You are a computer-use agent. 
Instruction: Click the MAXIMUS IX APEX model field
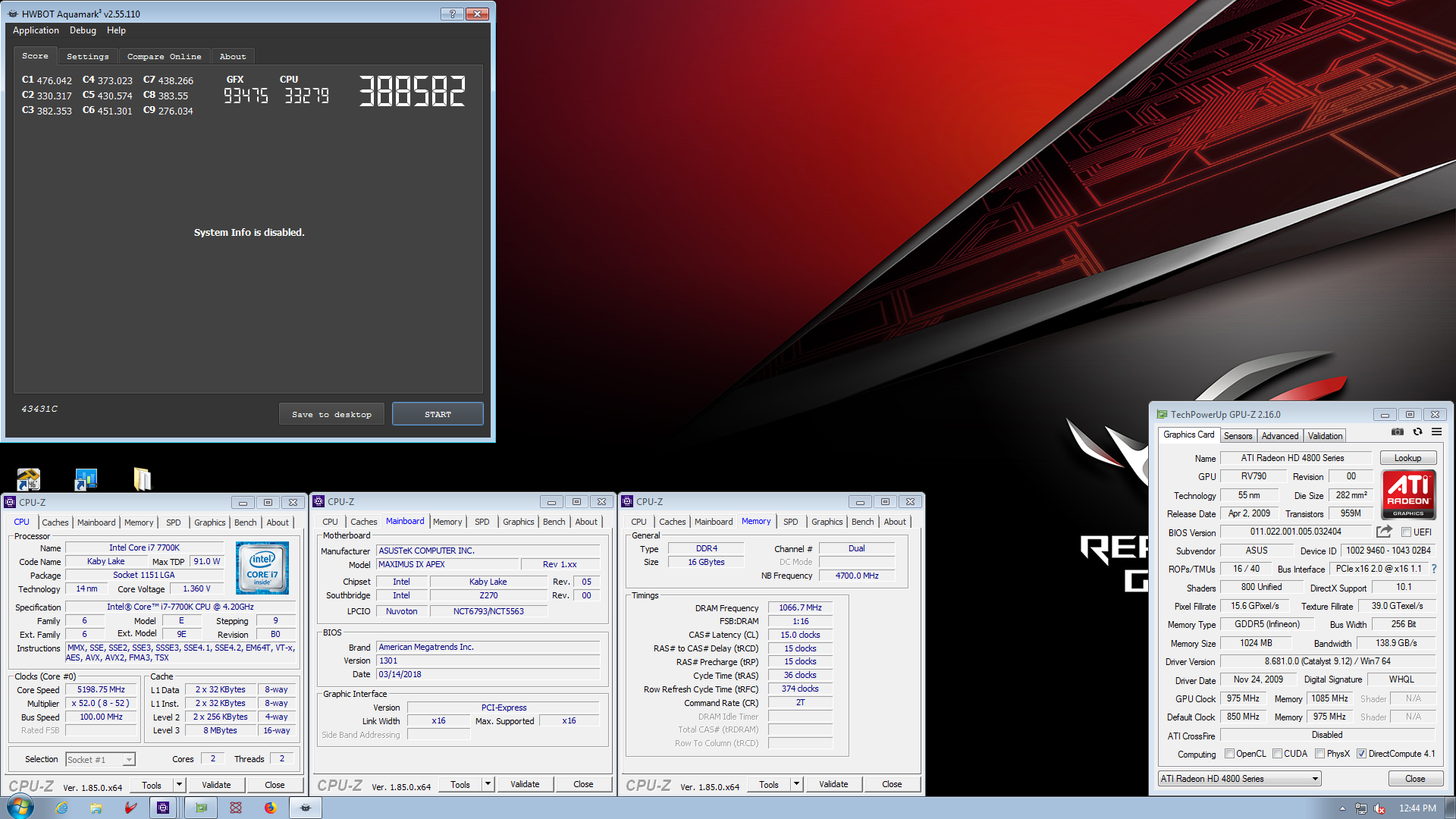(x=447, y=564)
